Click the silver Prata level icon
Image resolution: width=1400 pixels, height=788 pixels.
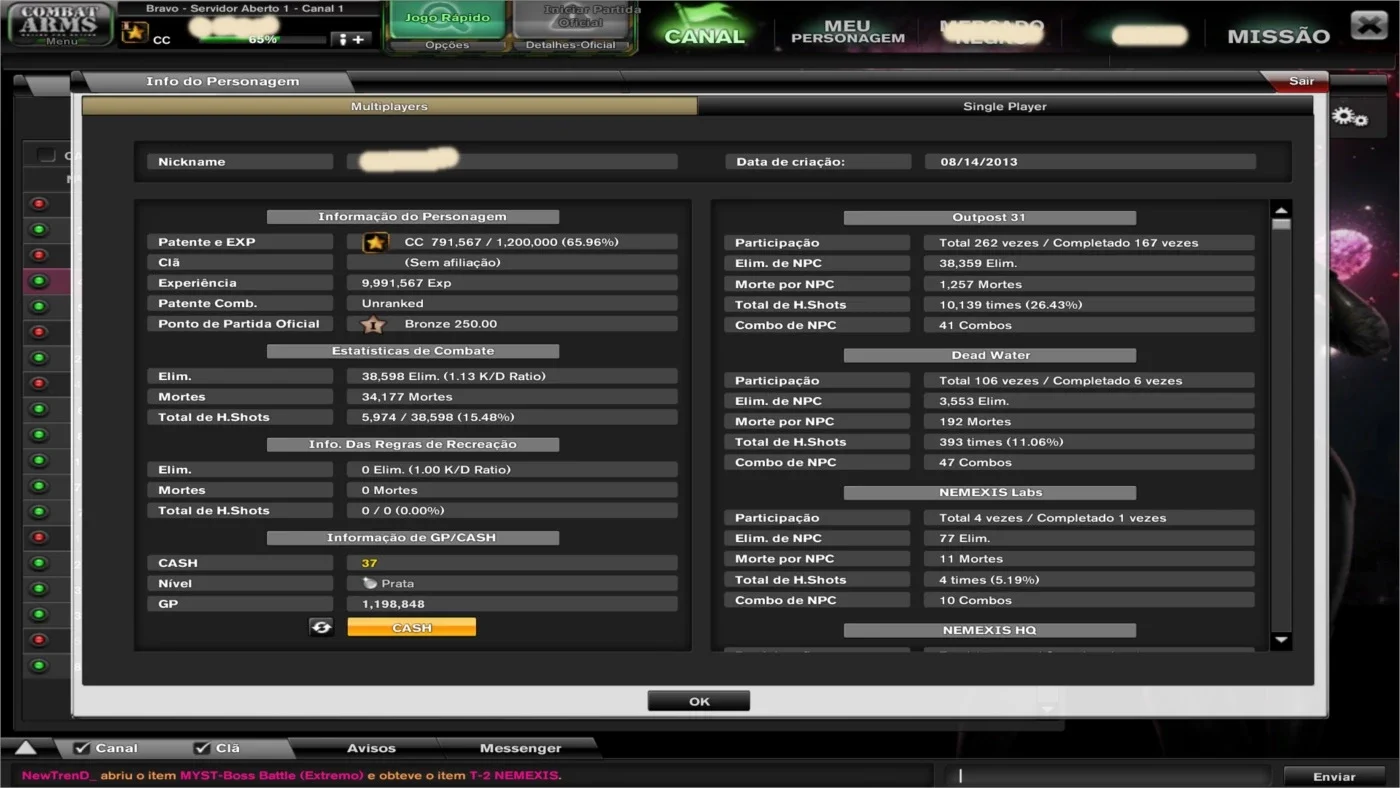click(370, 583)
